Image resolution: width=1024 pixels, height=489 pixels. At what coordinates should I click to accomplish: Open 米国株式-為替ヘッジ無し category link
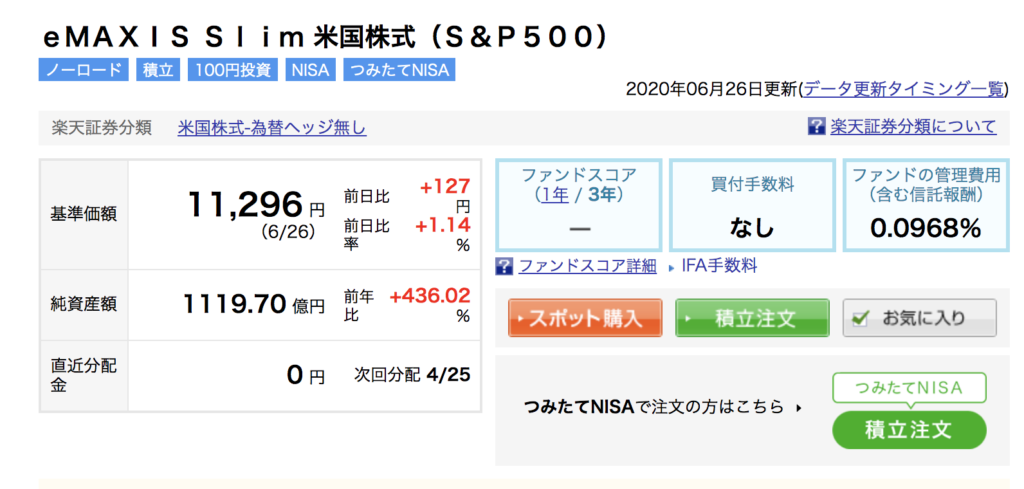click(272, 128)
